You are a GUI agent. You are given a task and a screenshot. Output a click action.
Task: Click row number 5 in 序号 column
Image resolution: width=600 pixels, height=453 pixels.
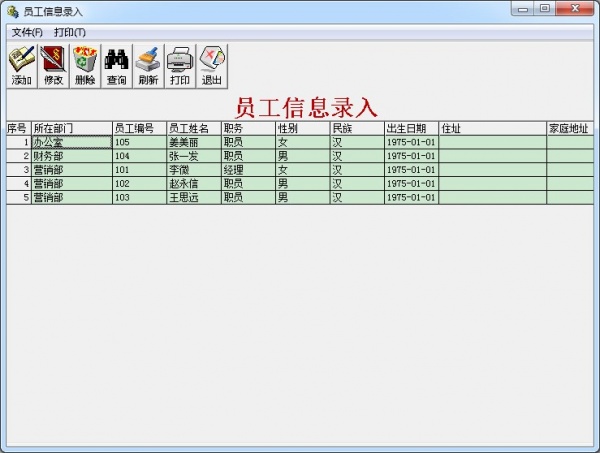tap(19, 197)
